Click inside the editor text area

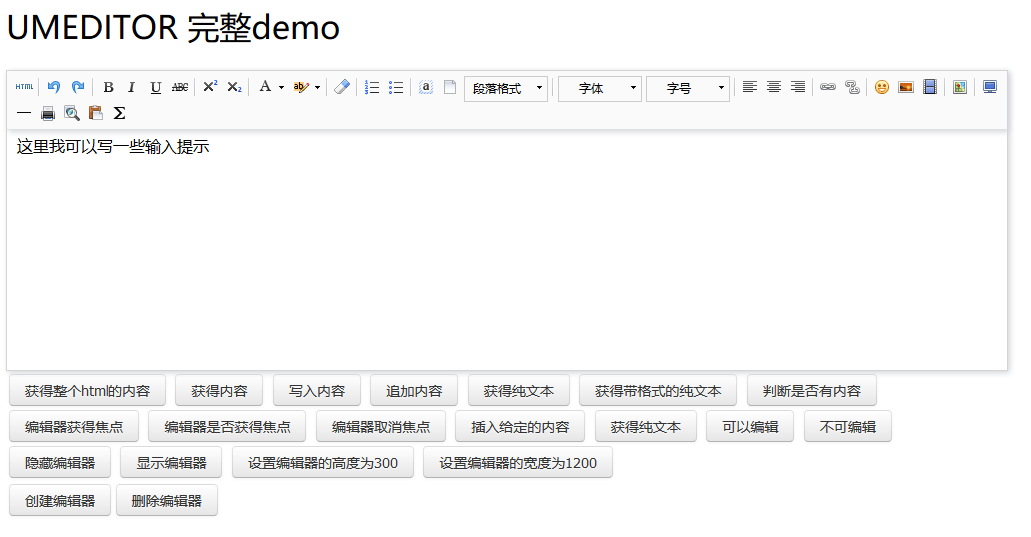click(506, 250)
